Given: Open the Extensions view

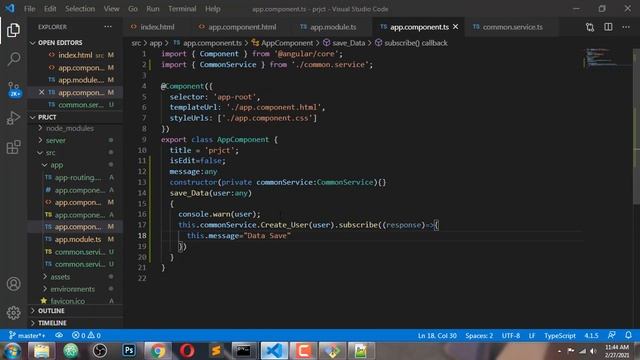Looking at the screenshot, I should pyautogui.click(x=13, y=147).
